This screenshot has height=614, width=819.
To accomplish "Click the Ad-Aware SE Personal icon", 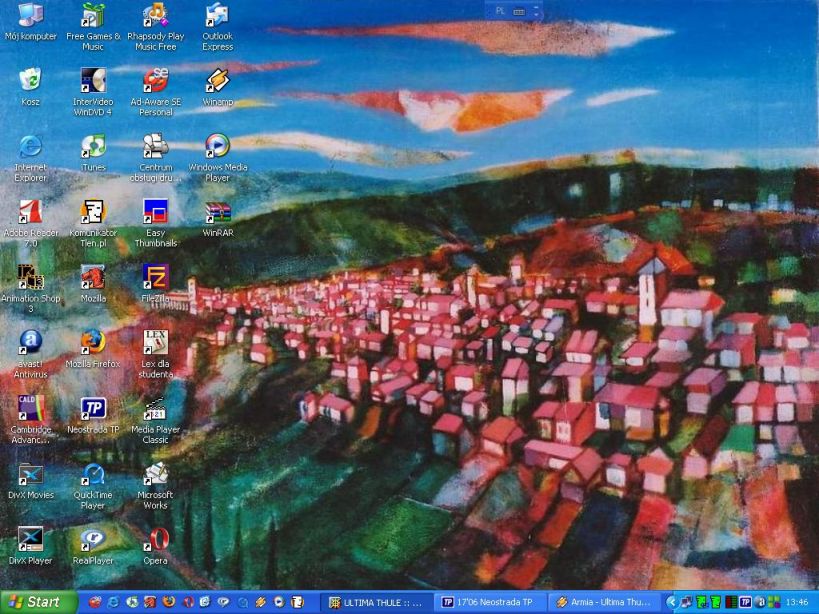I will point(155,81).
